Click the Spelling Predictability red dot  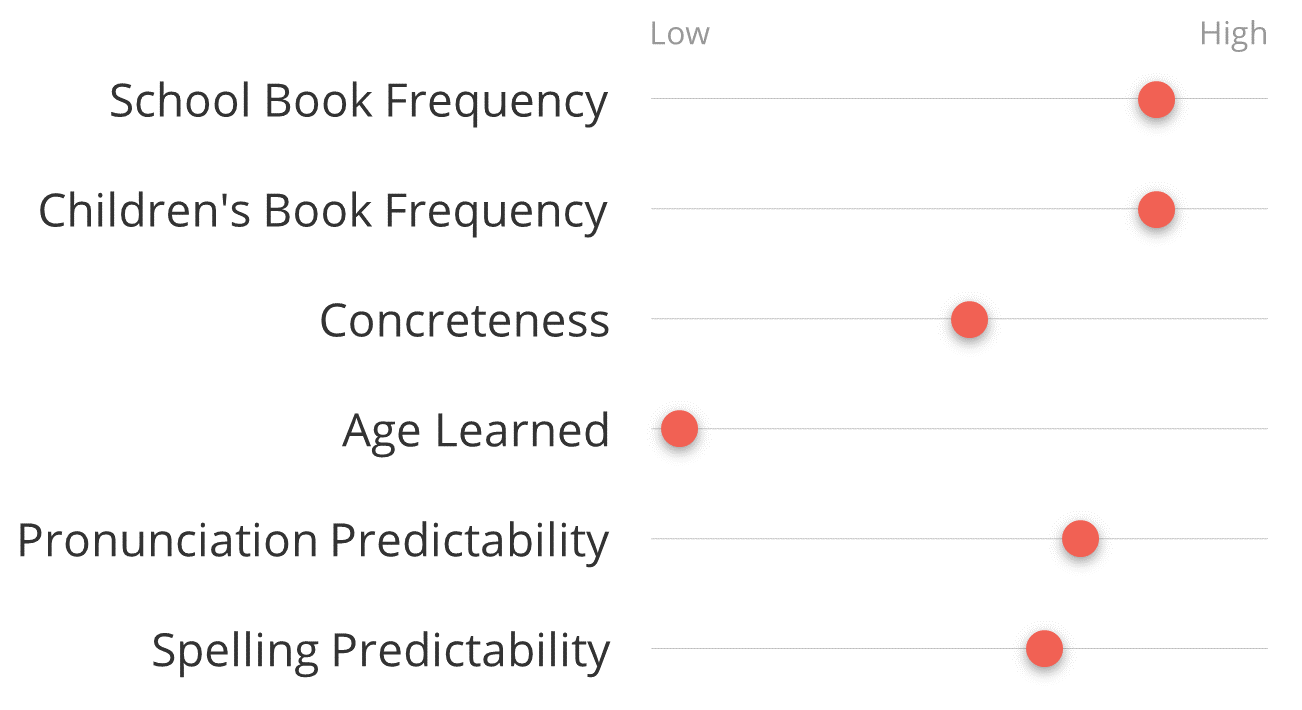(1044, 650)
